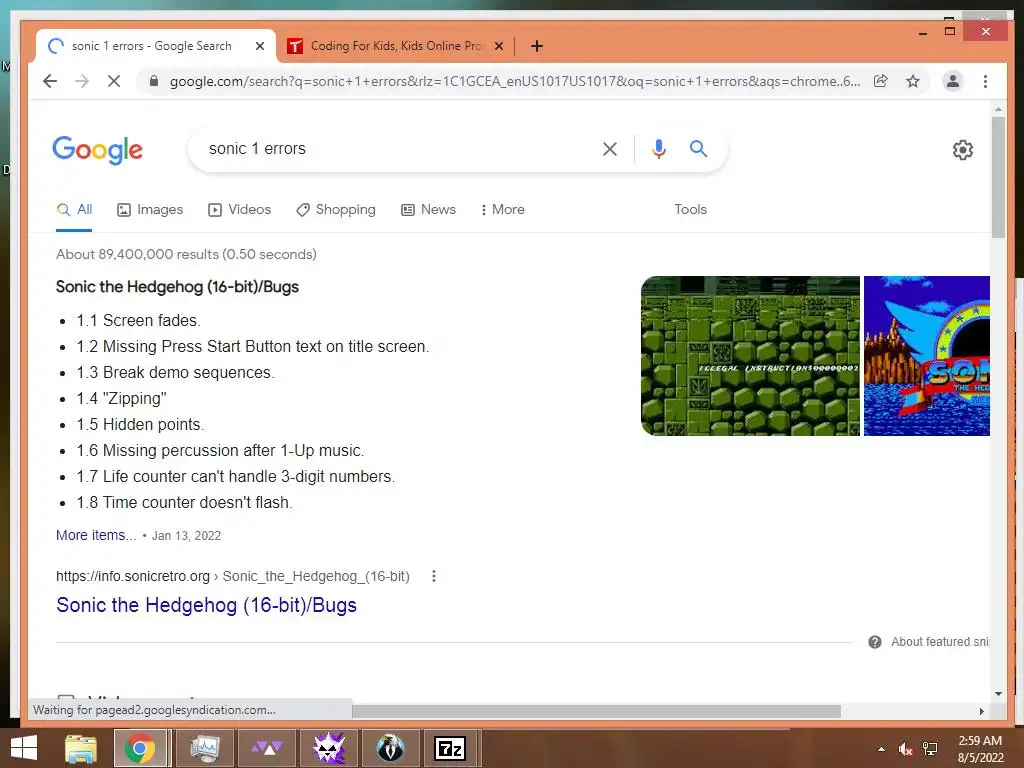Switch to Images results
Image resolution: width=1024 pixels, height=768 pixels.
click(x=150, y=210)
